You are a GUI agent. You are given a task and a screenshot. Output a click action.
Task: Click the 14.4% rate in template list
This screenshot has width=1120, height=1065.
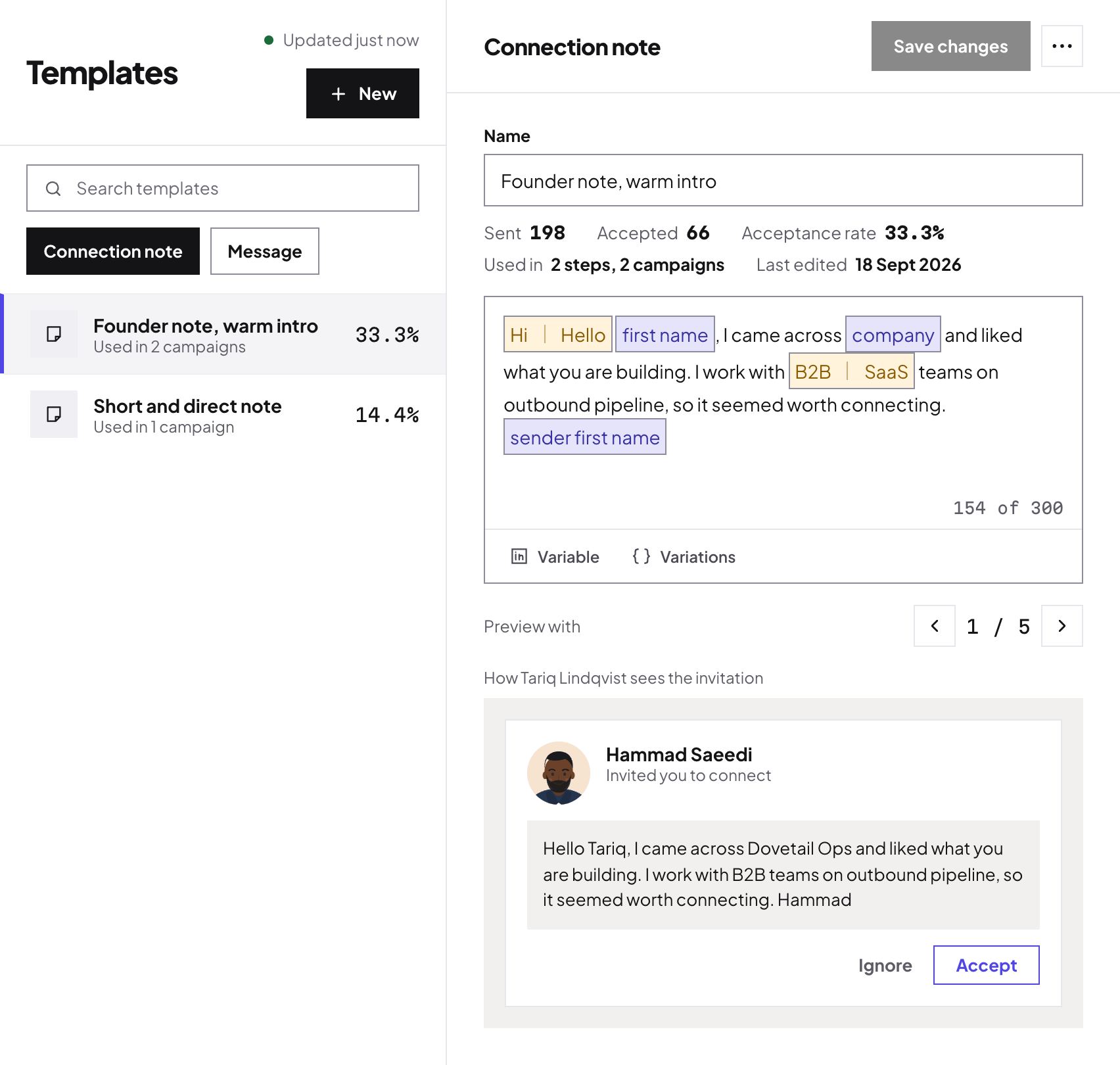coord(387,414)
